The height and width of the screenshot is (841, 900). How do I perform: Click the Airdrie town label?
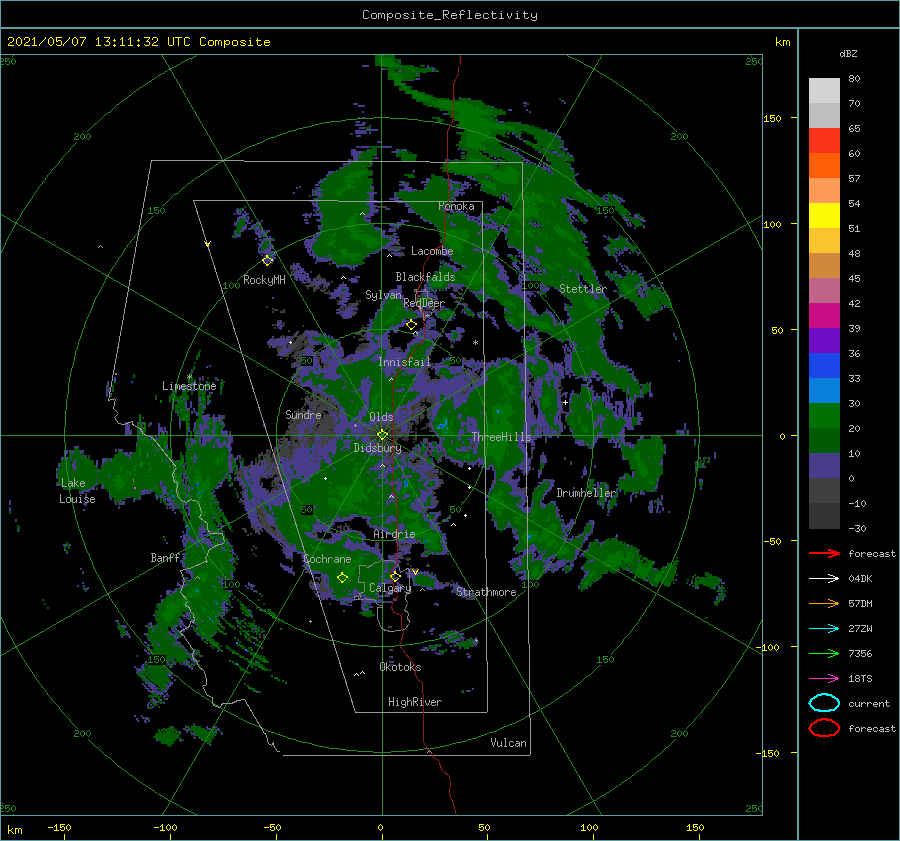click(x=394, y=534)
